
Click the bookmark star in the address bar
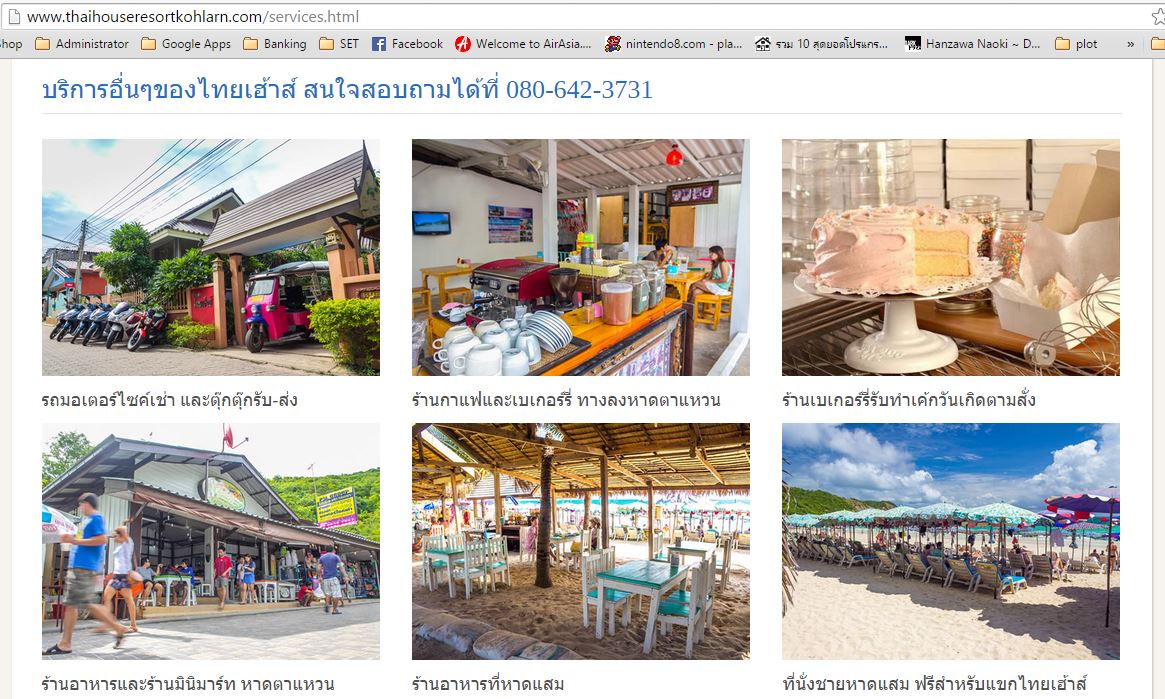[x=1158, y=16]
